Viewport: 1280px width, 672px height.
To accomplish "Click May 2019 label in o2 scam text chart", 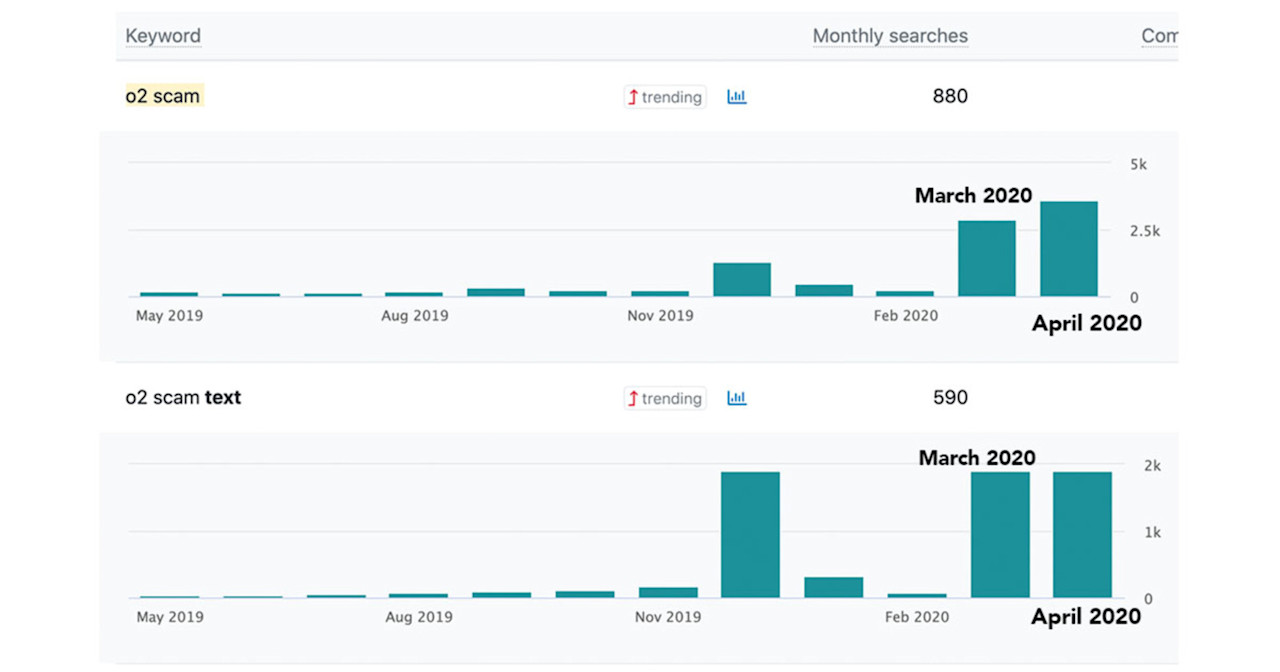I will [170, 617].
